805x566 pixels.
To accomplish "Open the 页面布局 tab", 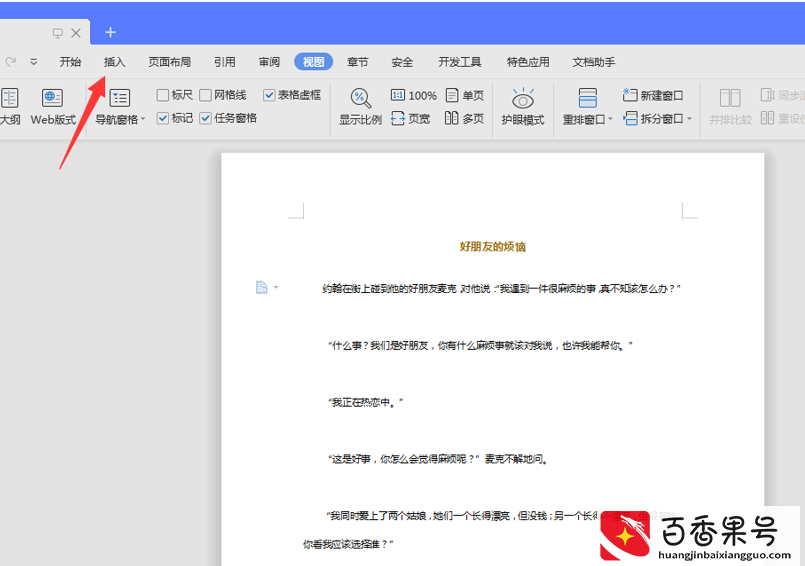I will click(x=169, y=62).
